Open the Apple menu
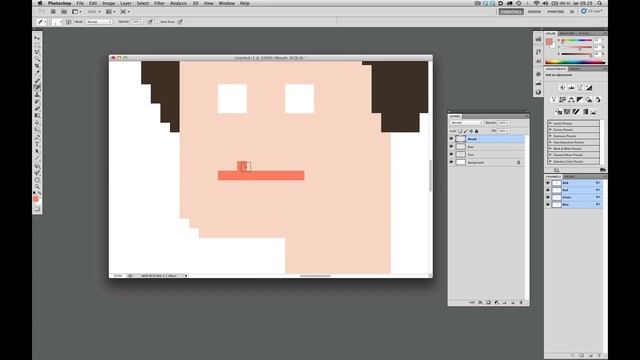Viewport: 640px width, 360px height. pos(40,3)
